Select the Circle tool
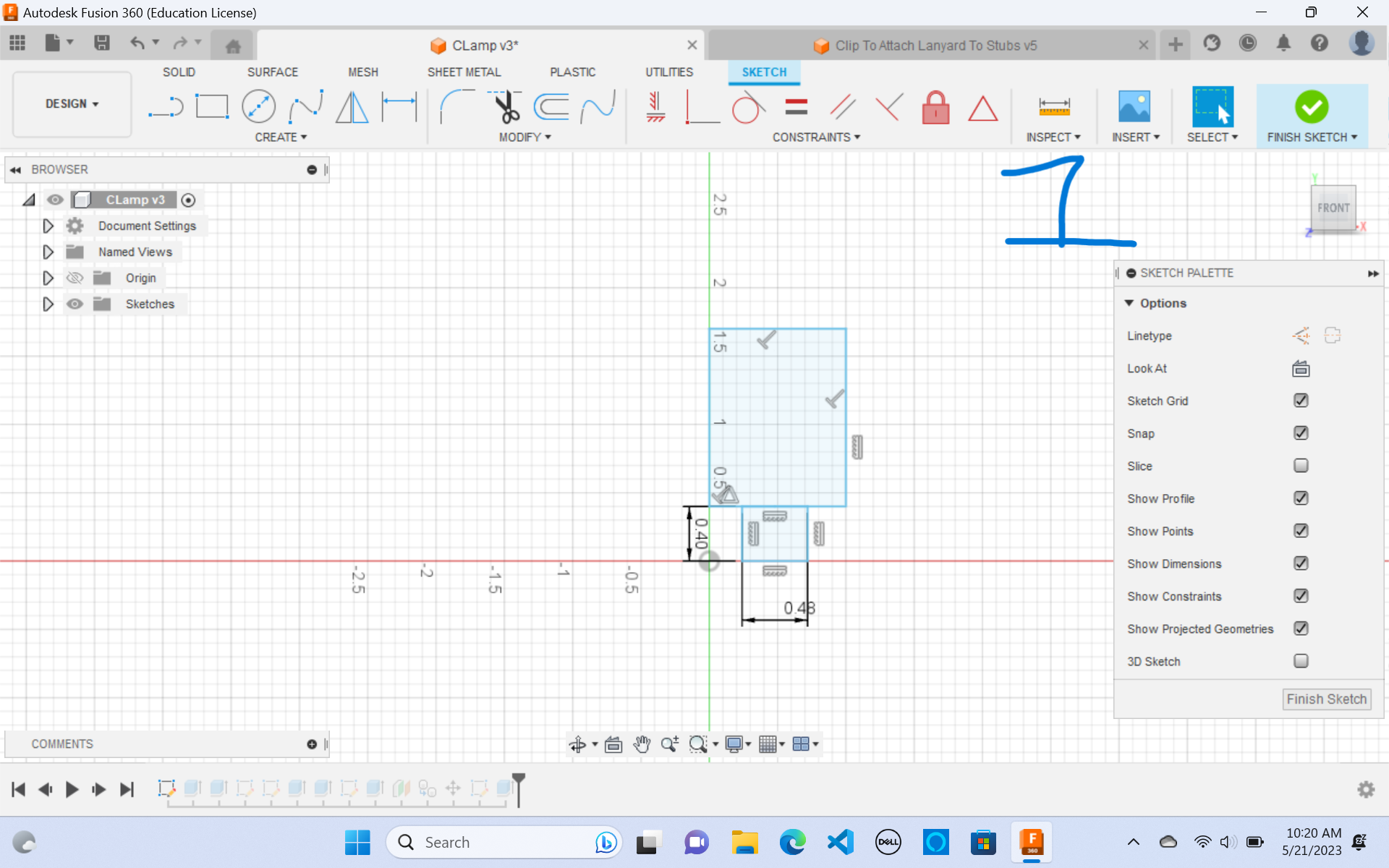 click(258, 106)
